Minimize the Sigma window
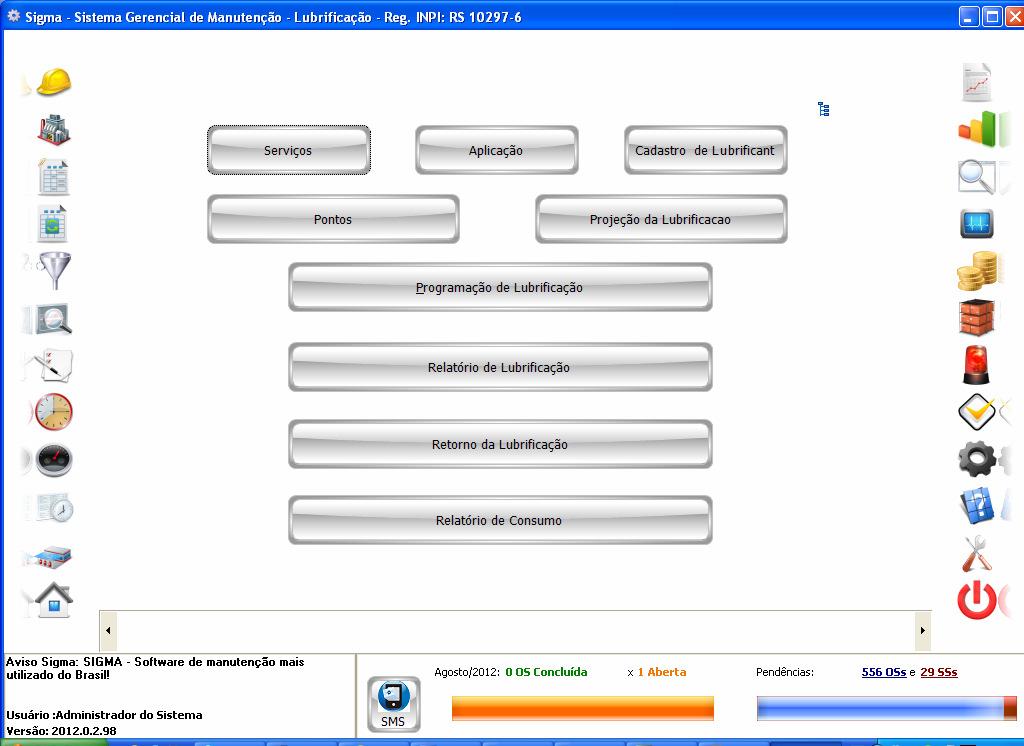 (968, 17)
